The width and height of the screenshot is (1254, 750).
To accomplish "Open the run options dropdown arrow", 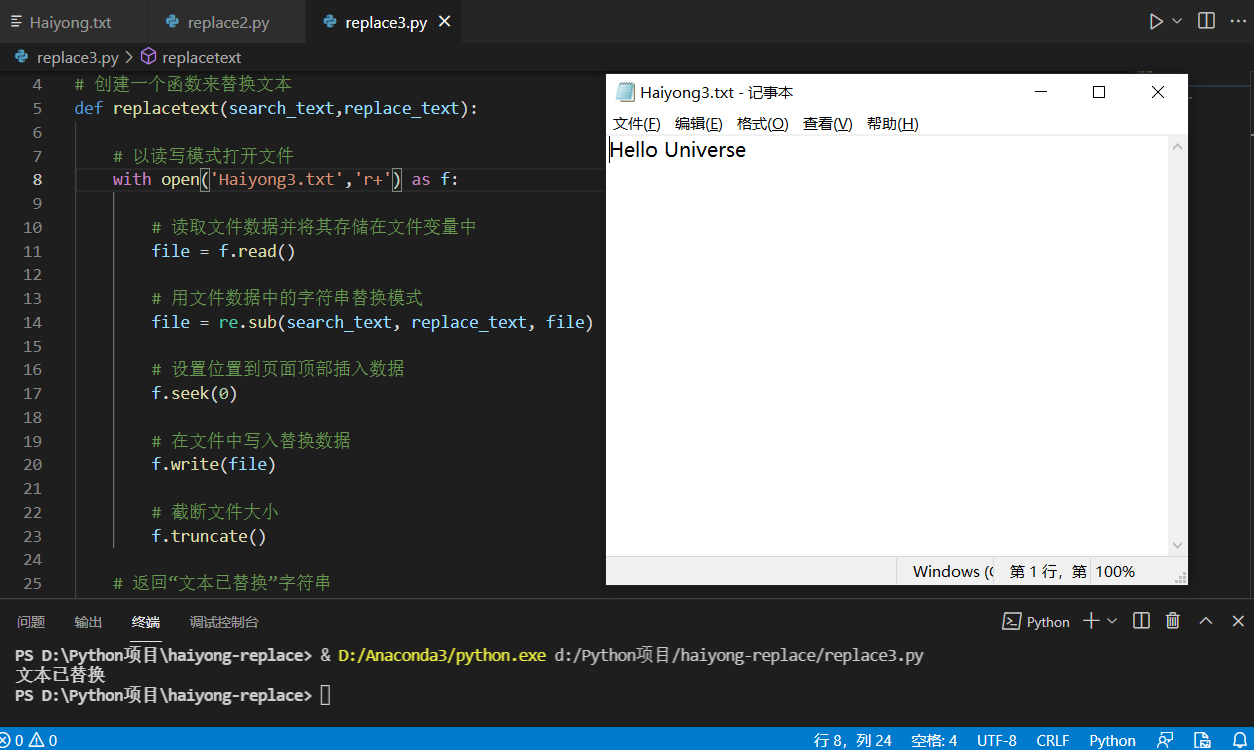I will 1177,21.
